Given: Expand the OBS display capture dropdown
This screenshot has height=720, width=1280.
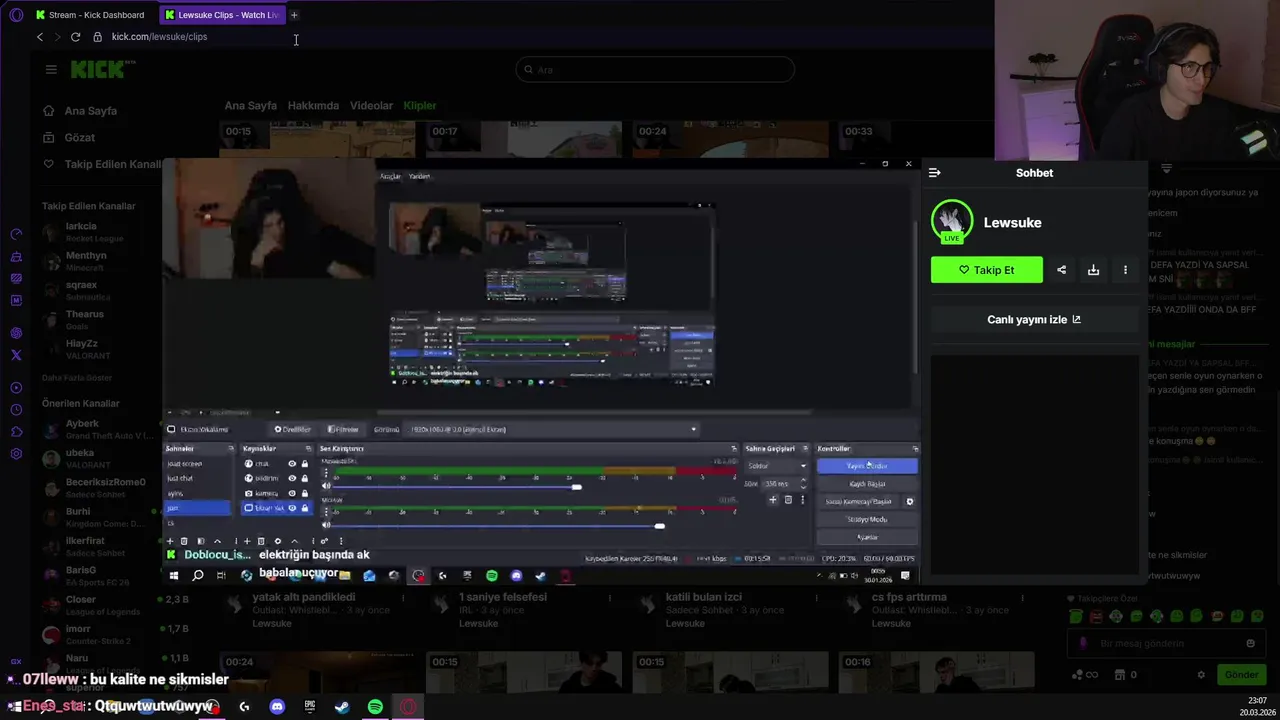Looking at the screenshot, I should (x=693, y=429).
